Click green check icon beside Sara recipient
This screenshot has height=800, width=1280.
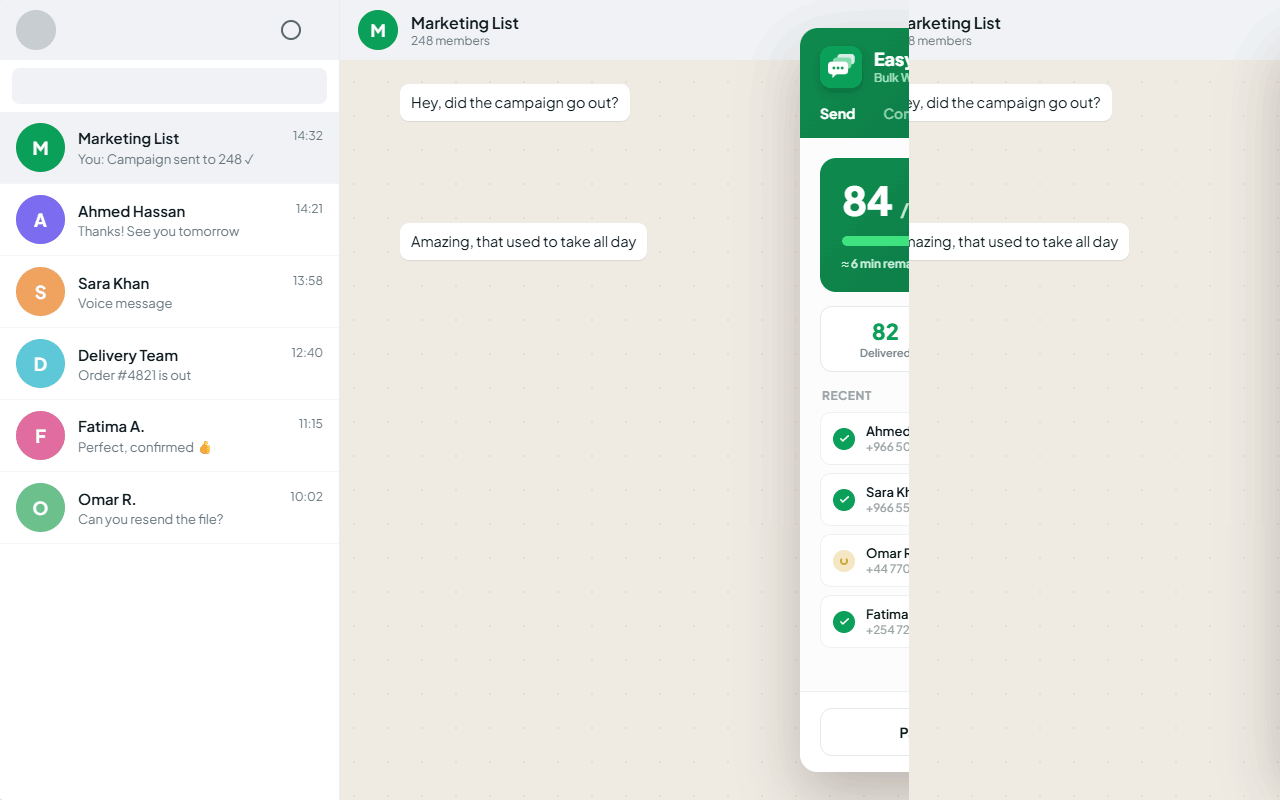[844, 500]
